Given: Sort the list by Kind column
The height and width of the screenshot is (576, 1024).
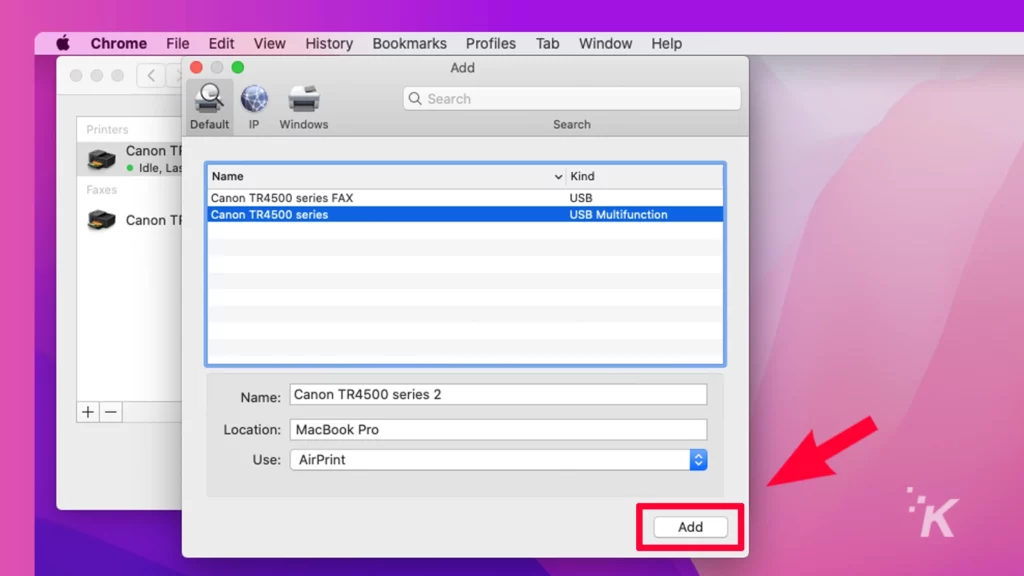Looking at the screenshot, I should tap(645, 176).
